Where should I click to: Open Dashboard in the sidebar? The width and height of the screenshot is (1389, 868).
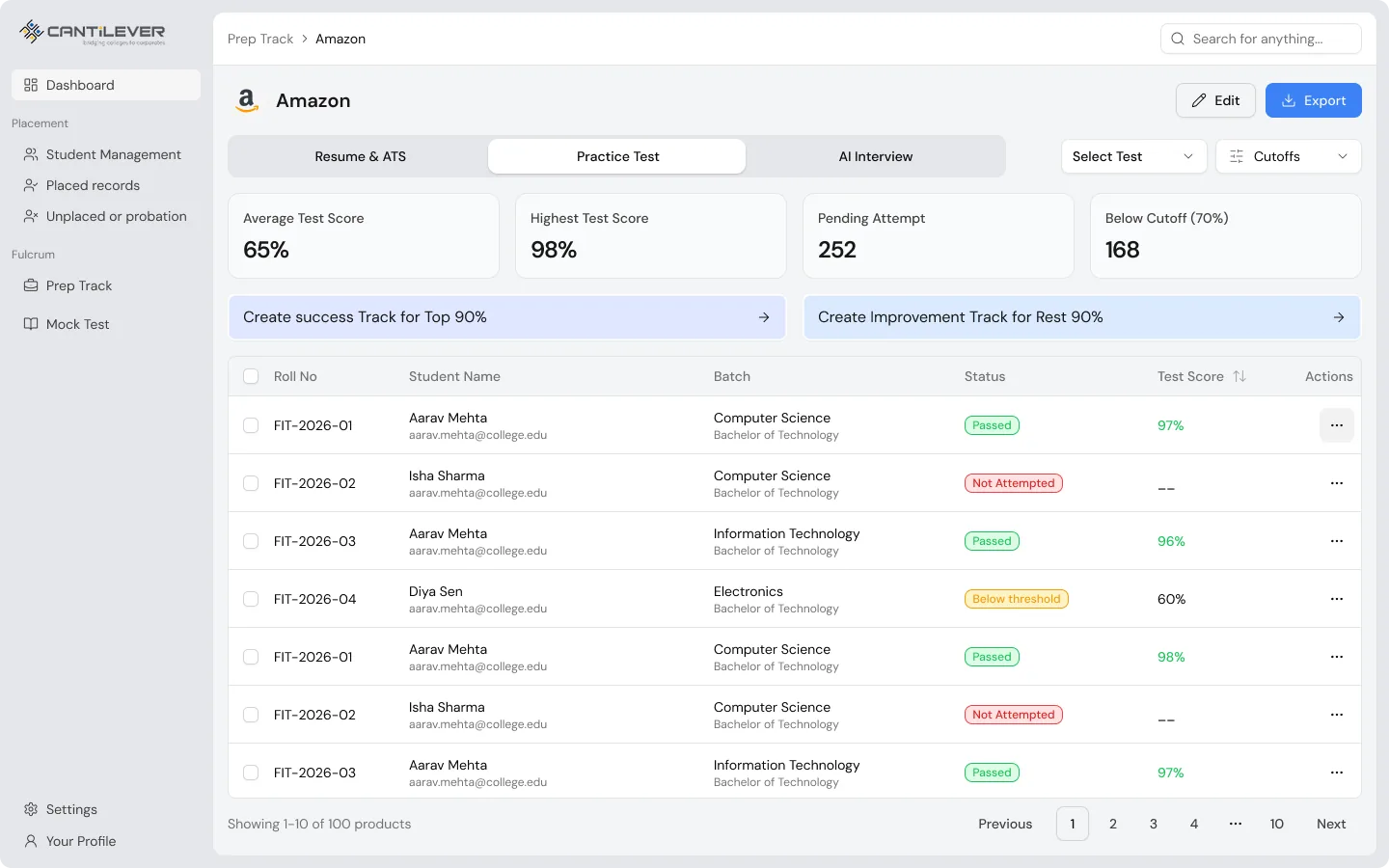tap(106, 85)
